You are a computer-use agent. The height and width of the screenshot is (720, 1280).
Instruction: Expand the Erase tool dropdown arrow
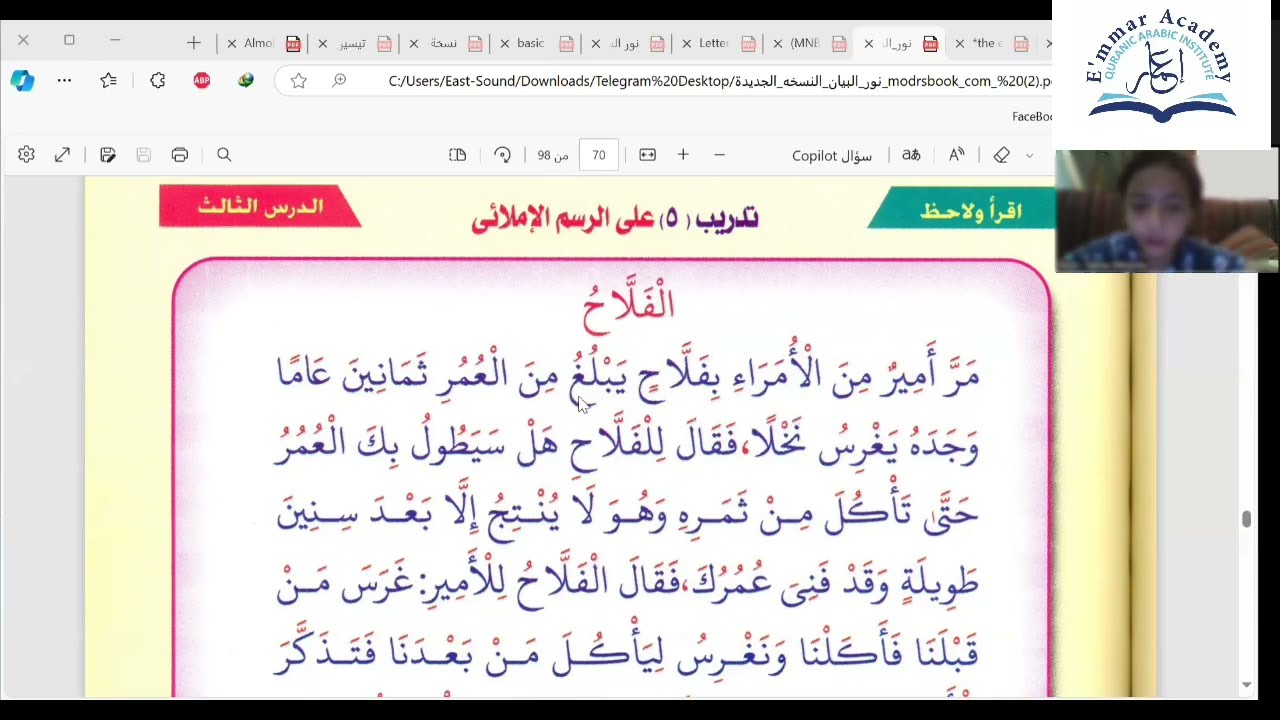click(x=1029, y=155)
